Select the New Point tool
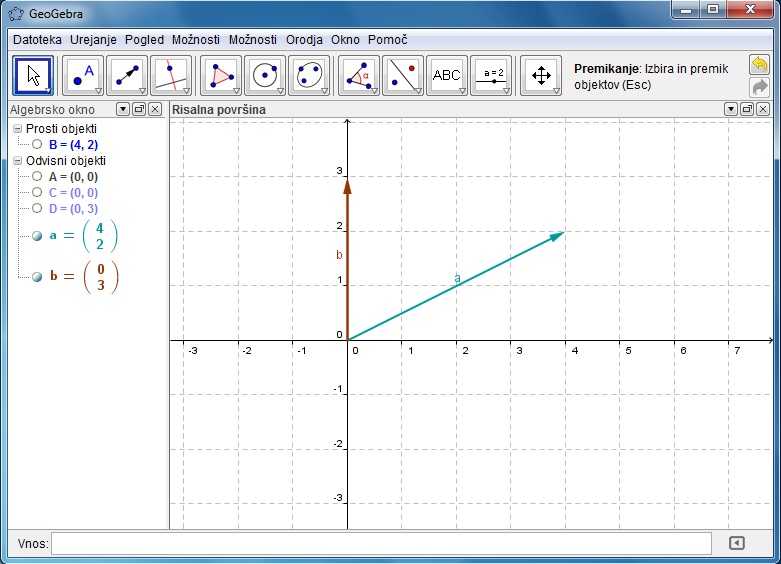This screenshot has height=564, width=781. click(83, 75)
